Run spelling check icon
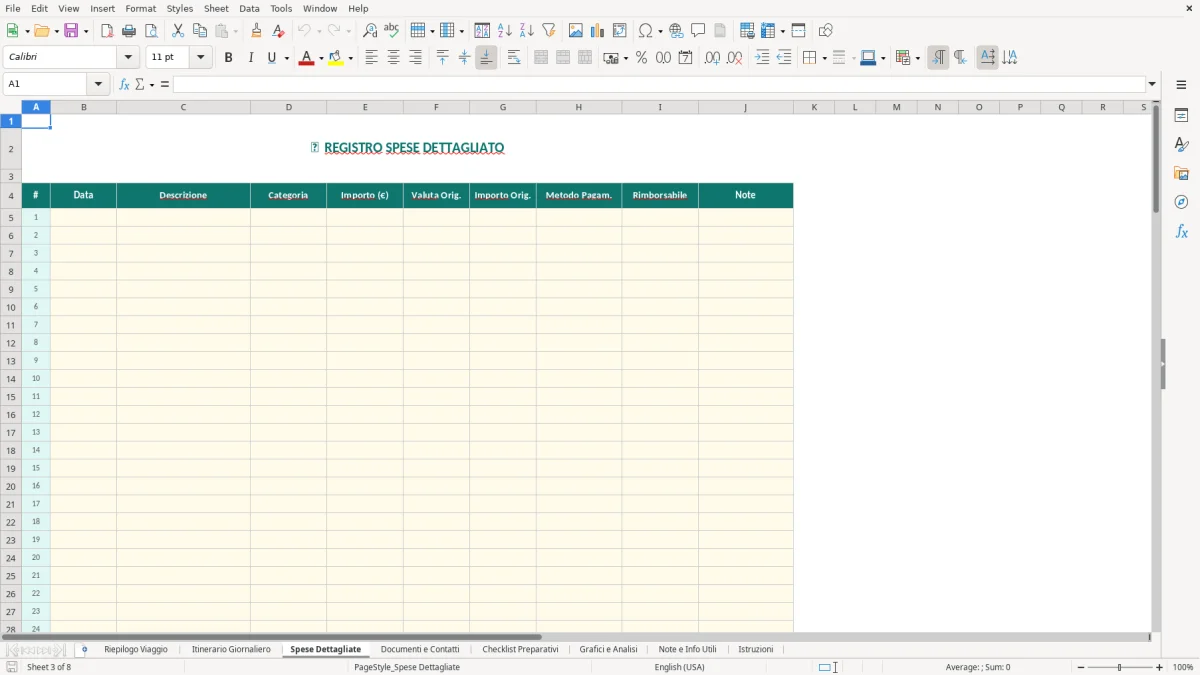Screen dimensions: 1200x675 [x=391, y=31]
